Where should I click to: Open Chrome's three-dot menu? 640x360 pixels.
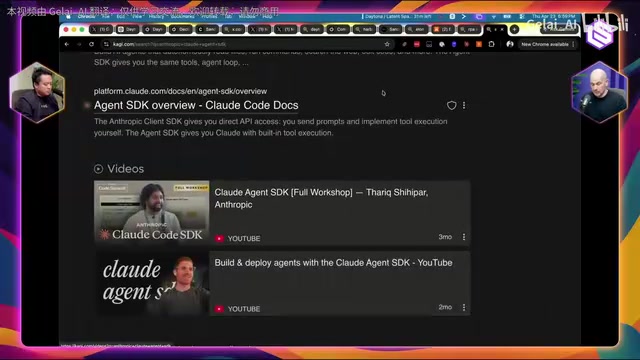(573, 44)
